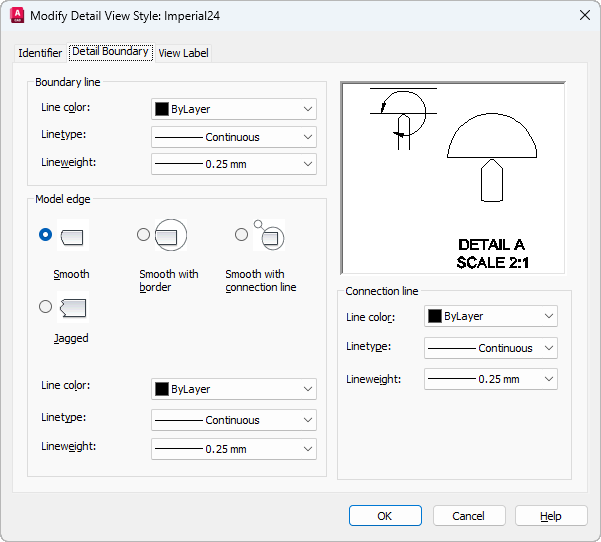601x542 pixels.
Task: Expand Boundary line Lineweight dropdown
Action: tap(234, 164)
